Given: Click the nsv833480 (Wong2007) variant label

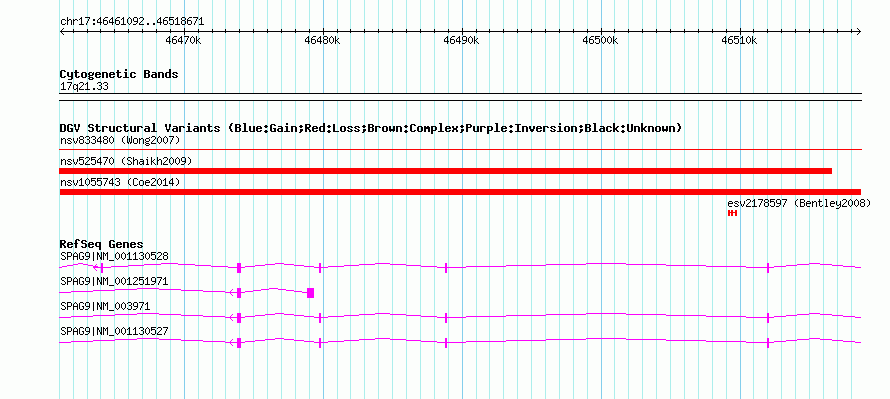Looking at the screenshot, I should pyautogui.click(x=120, y=140).
